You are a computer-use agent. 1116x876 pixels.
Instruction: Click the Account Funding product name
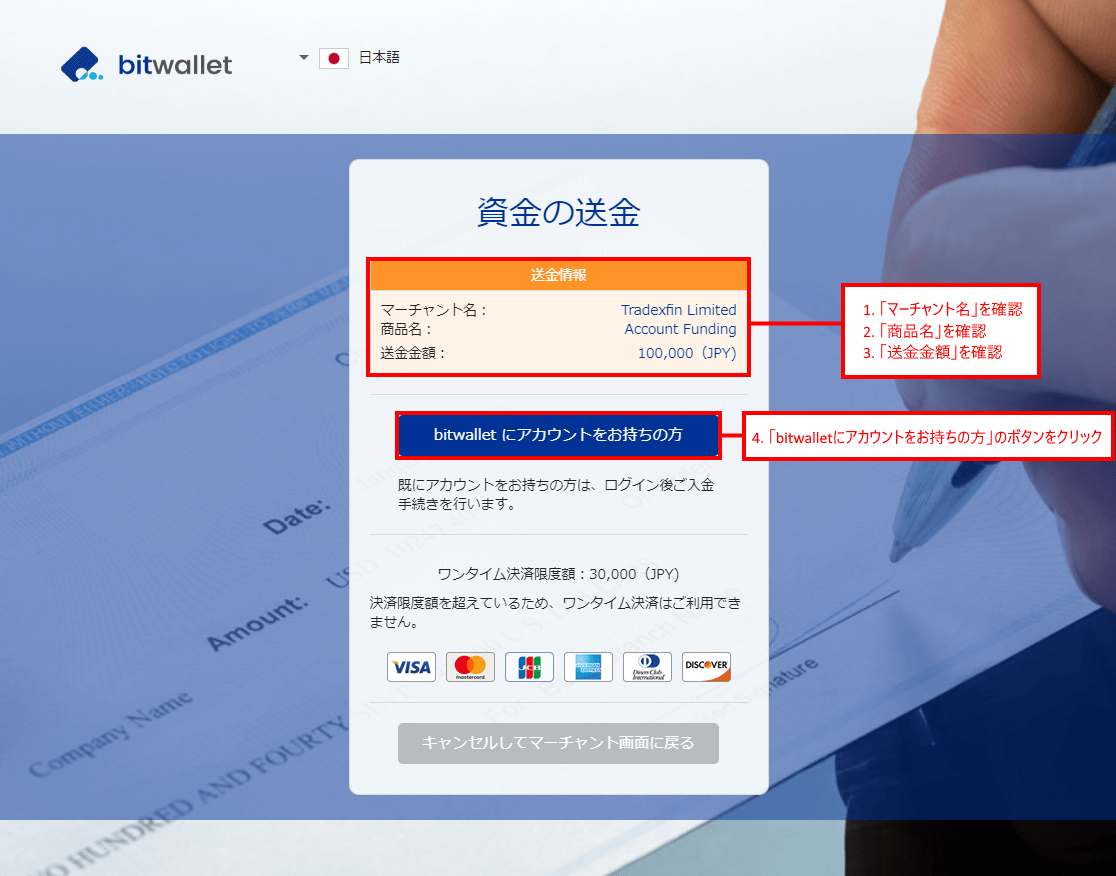point(680,329)
